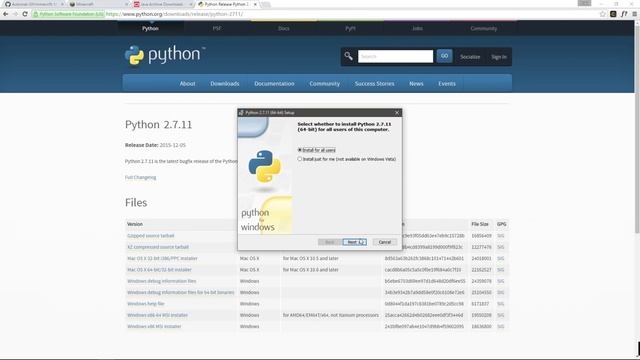Click the Sign In link
The width and height of the screenshot is (640, 360).
[499, 57]
